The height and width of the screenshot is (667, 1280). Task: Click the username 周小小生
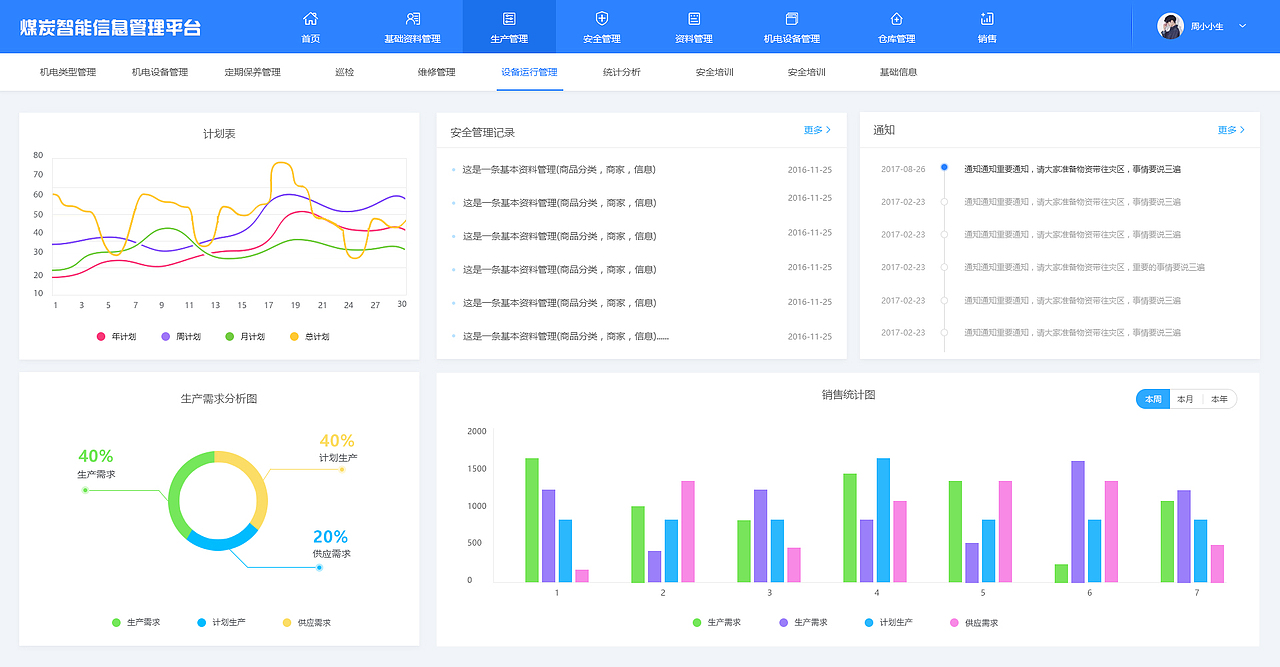click(1207, 26)
